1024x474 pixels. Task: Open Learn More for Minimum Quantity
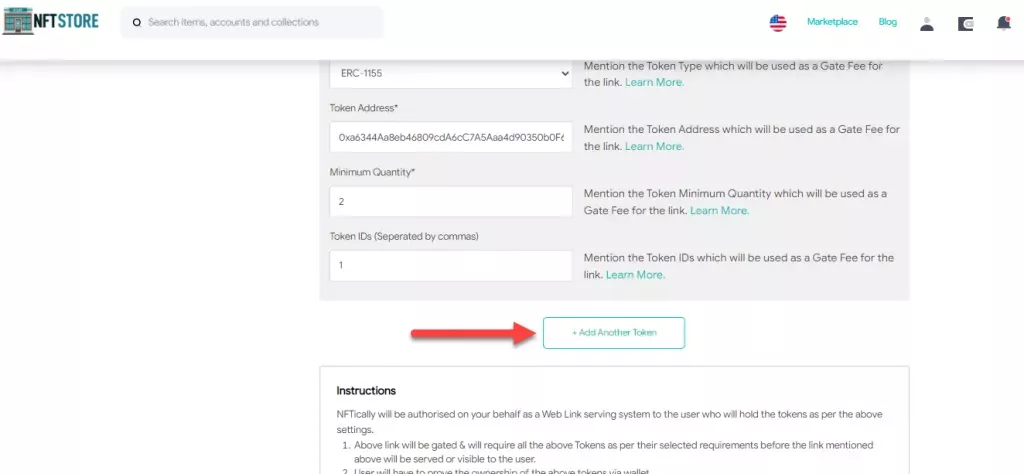[x=719, y=210]
